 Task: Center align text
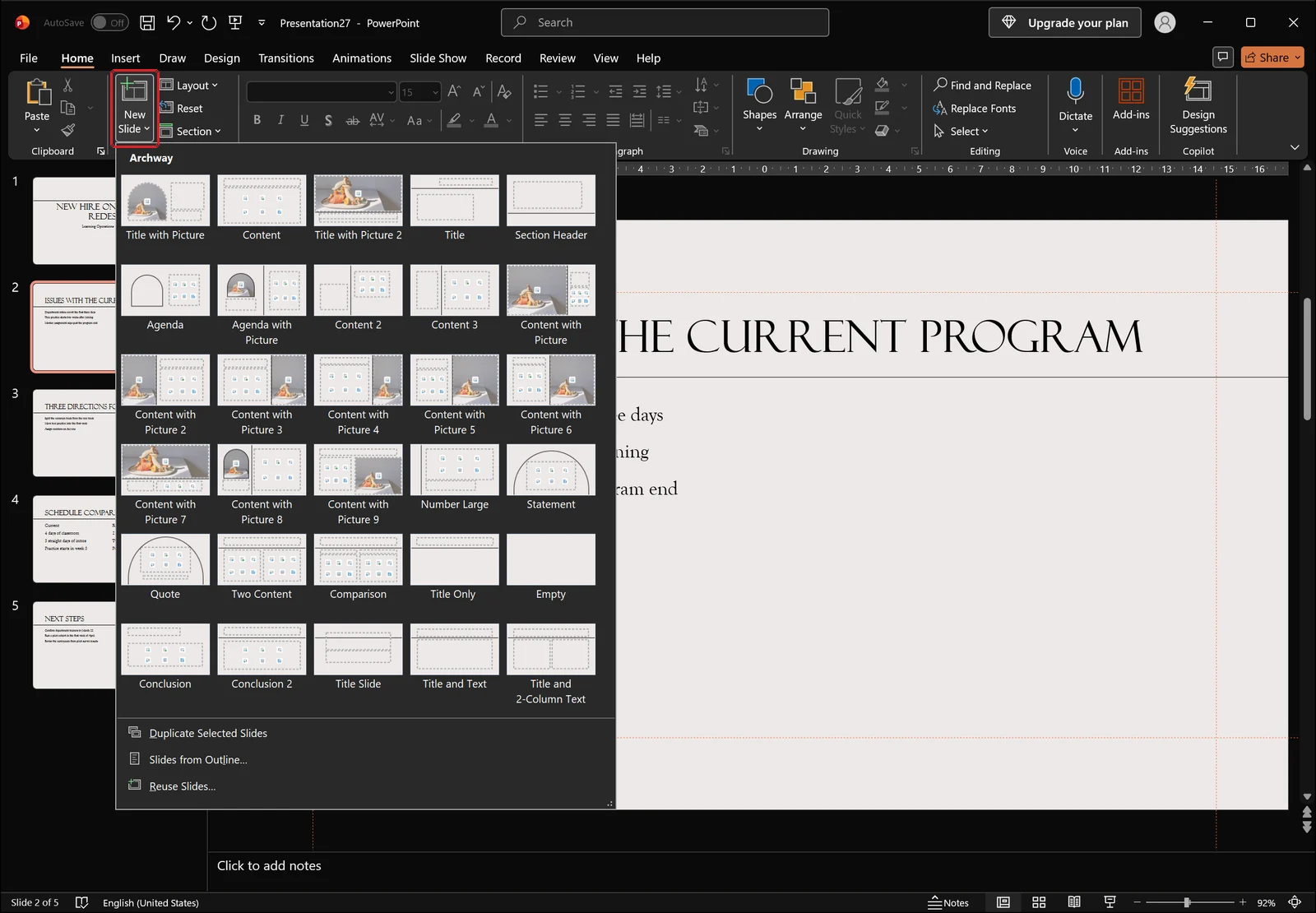pos(565,120)
